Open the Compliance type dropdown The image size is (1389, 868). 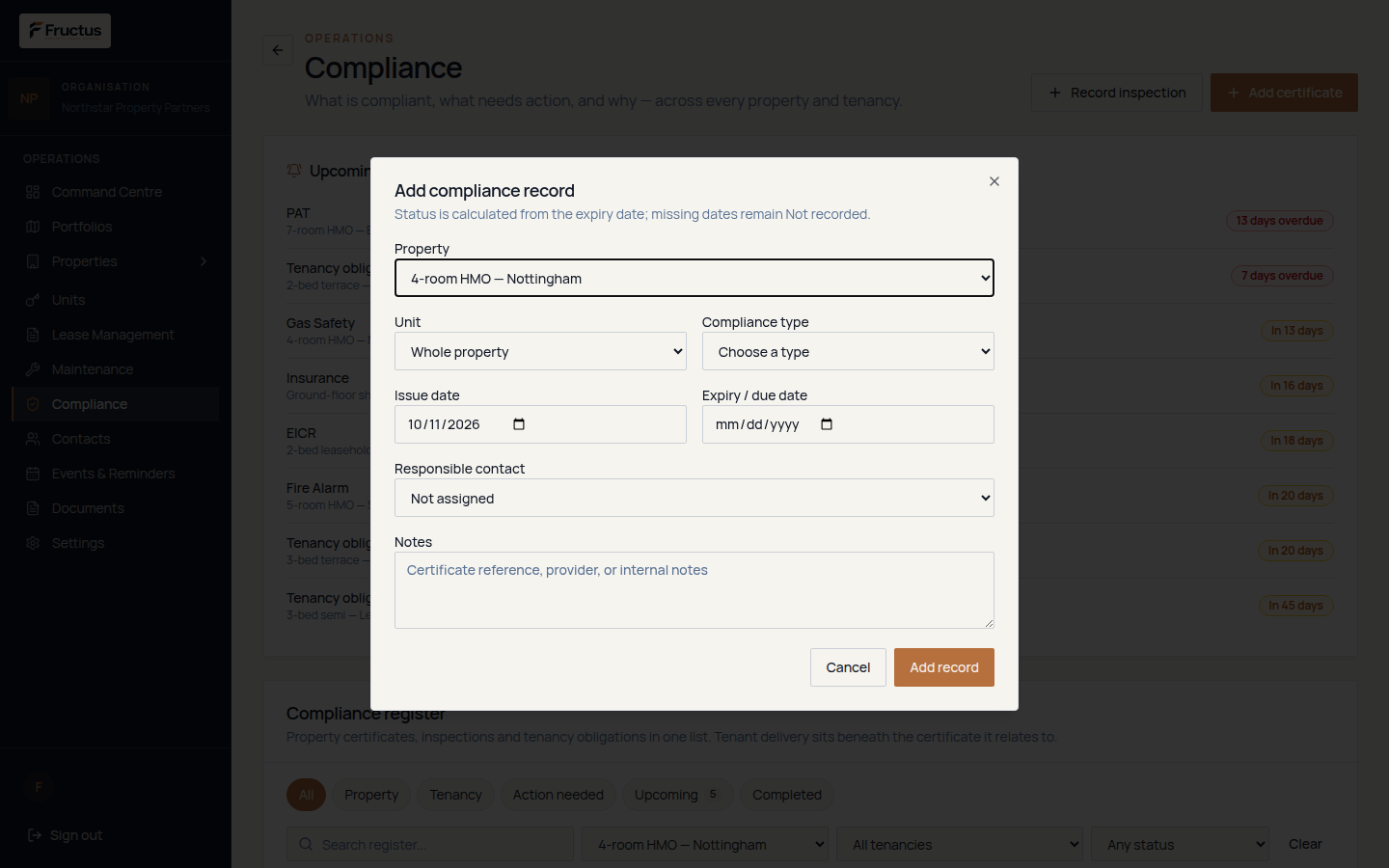[848, 351]
